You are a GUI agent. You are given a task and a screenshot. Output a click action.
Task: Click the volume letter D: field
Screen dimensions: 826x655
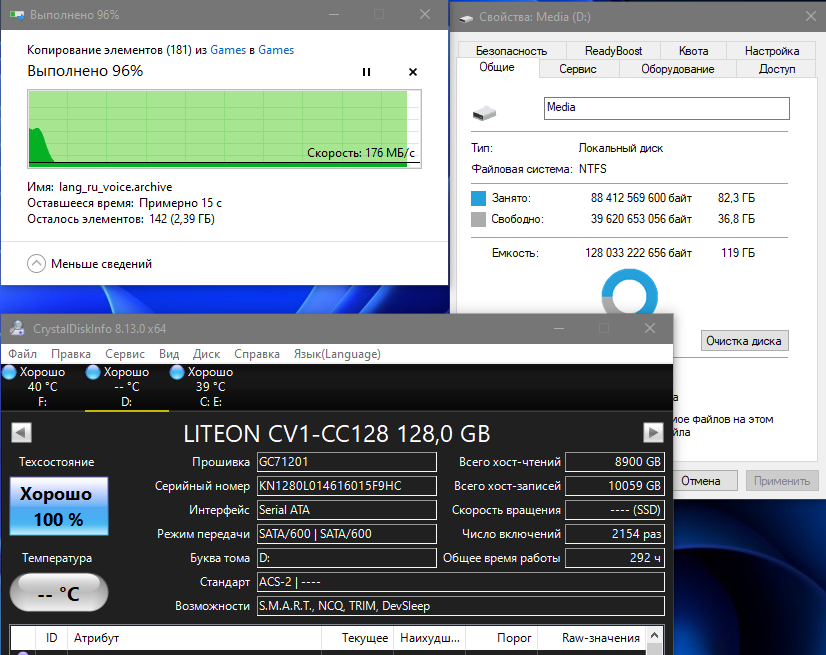(x=347, y=558)
